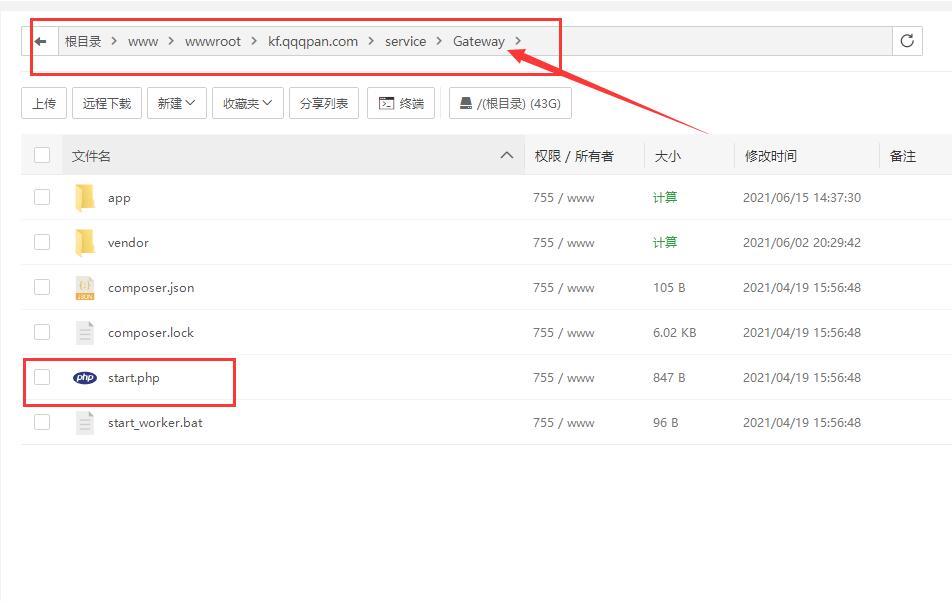Click the refresh icon beside path bar
952x601 pixels.
(x=907, y=41)
